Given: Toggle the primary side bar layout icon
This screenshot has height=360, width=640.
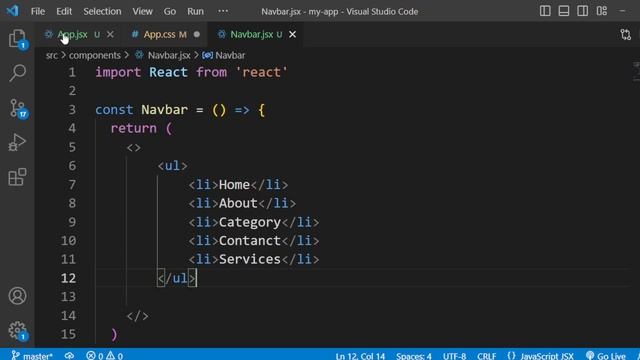Looking at the screenshot, I should click(545, 11).
